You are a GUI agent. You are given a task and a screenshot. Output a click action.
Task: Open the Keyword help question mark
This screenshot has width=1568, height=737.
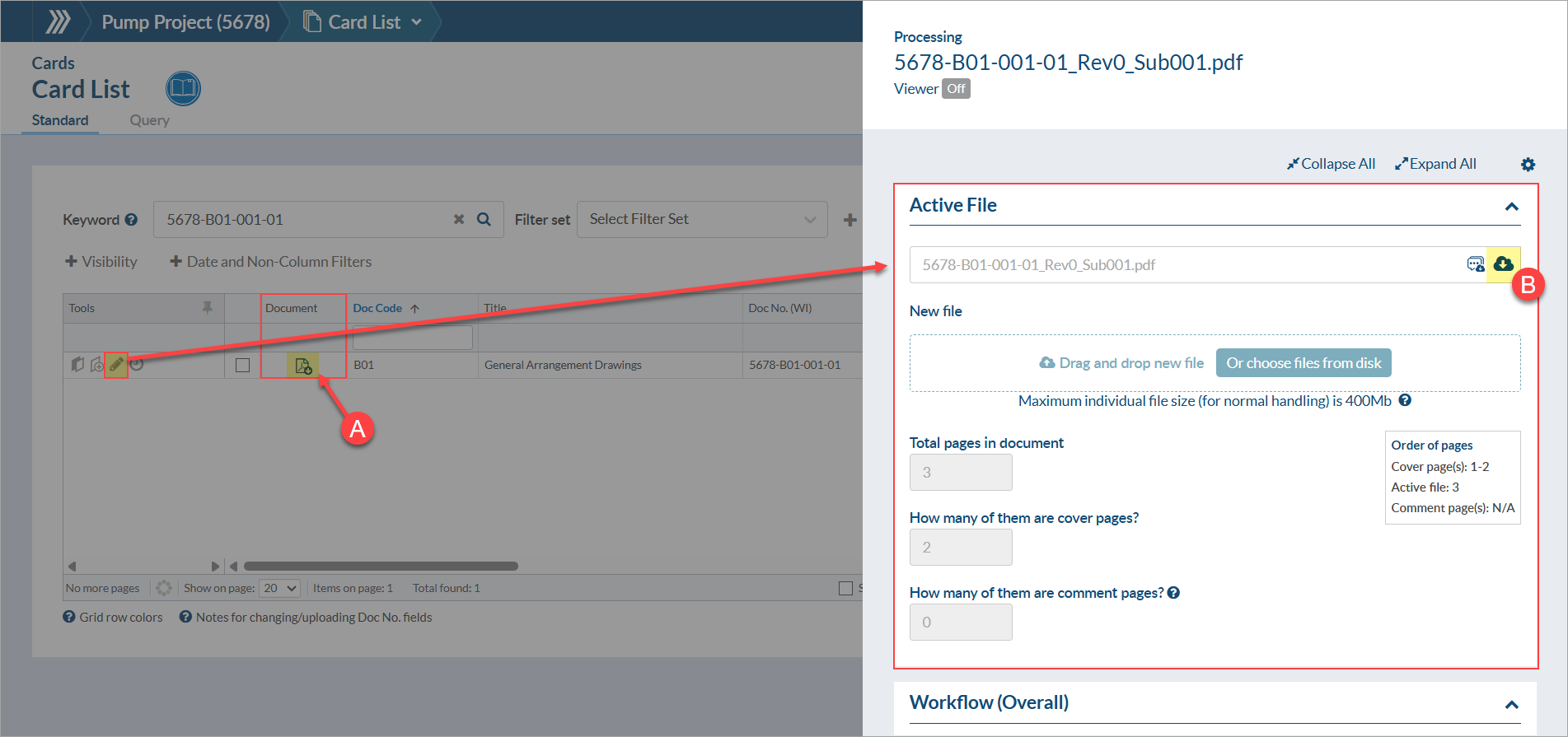click(x=131, y=220)
